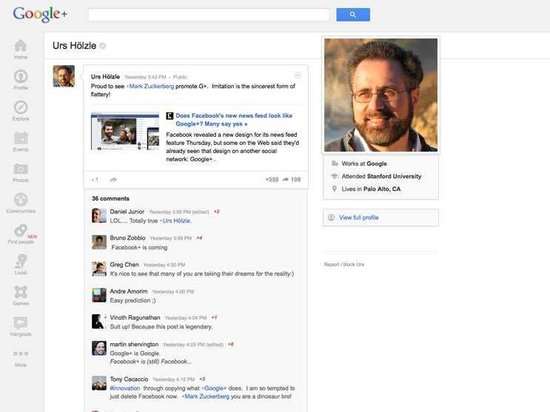Click the blue search button
This screenshot has height=412, width=550.
(353, 15)
